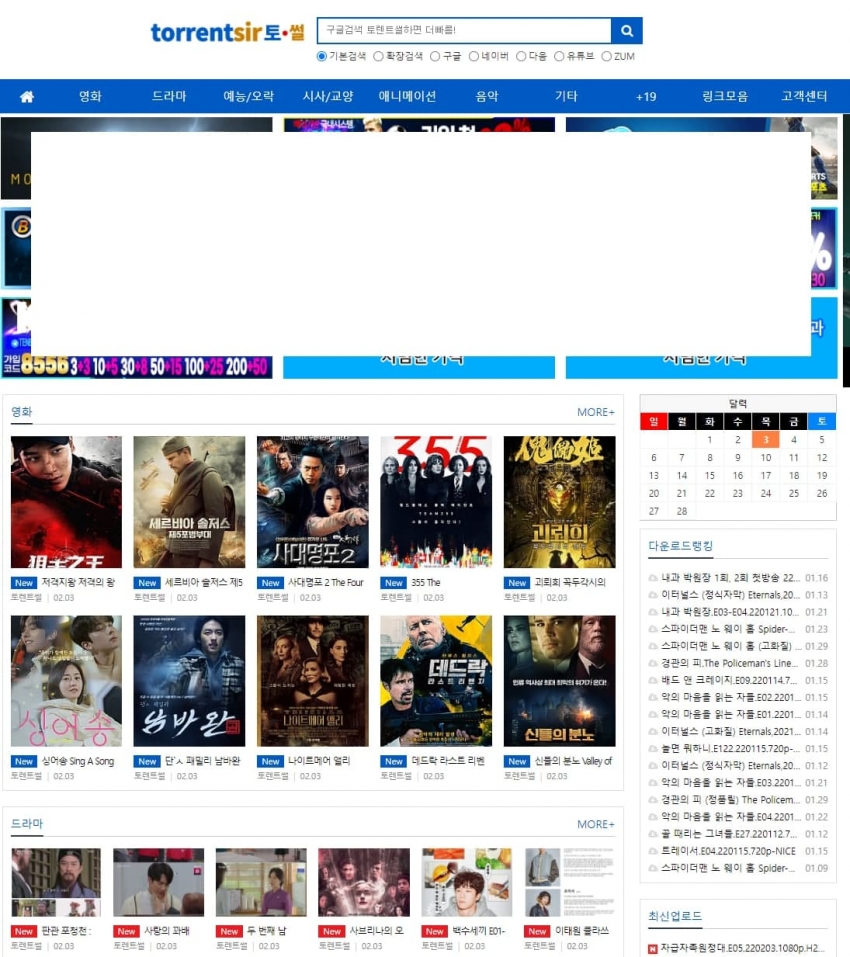This screenshot has width=850, height=957.
Task: Open the 싱어송 movie poster
Action: pyautogui.click(x=66, y=681)
